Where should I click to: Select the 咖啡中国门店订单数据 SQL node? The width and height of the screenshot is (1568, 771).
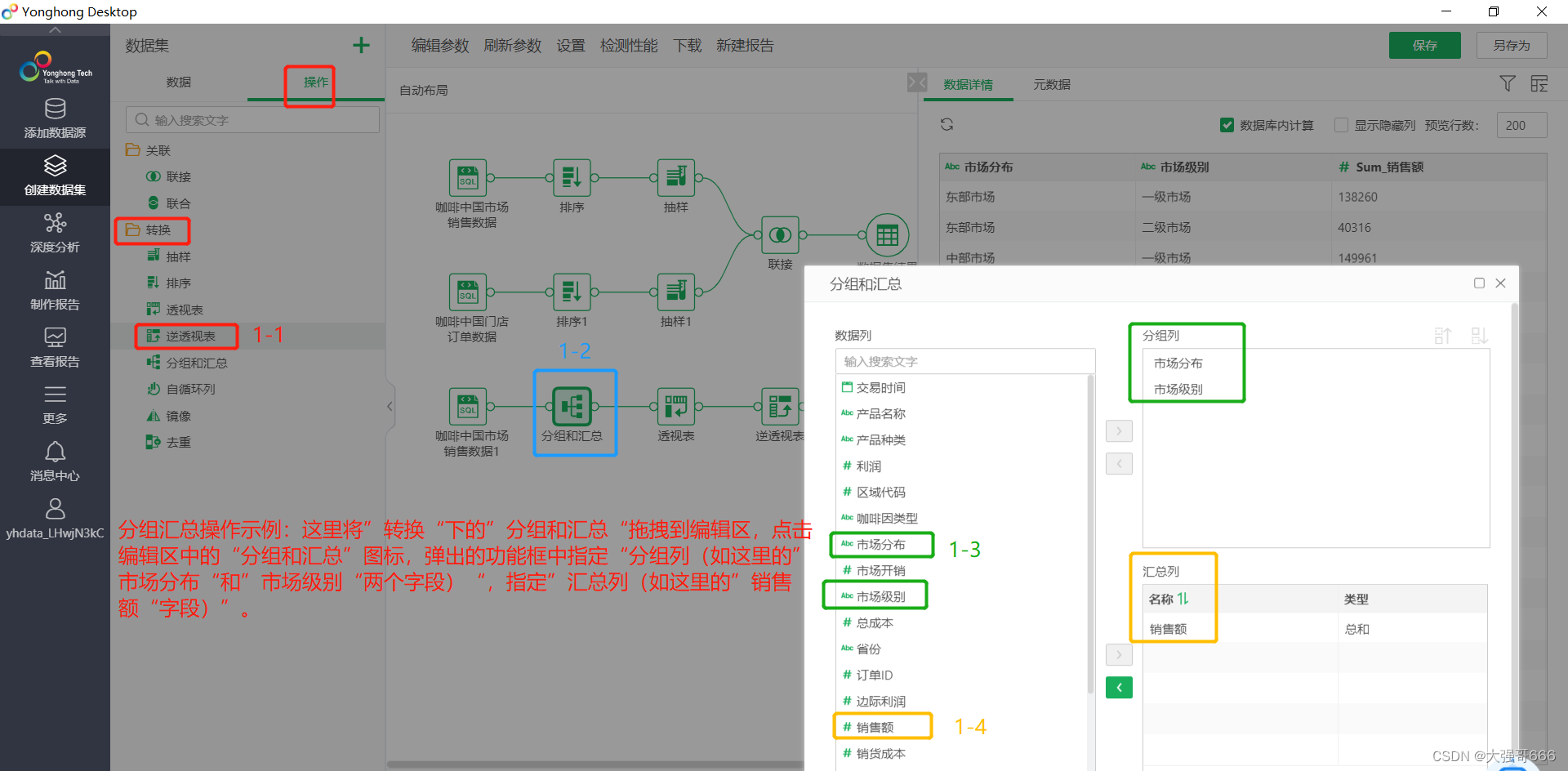click(468, 292)
